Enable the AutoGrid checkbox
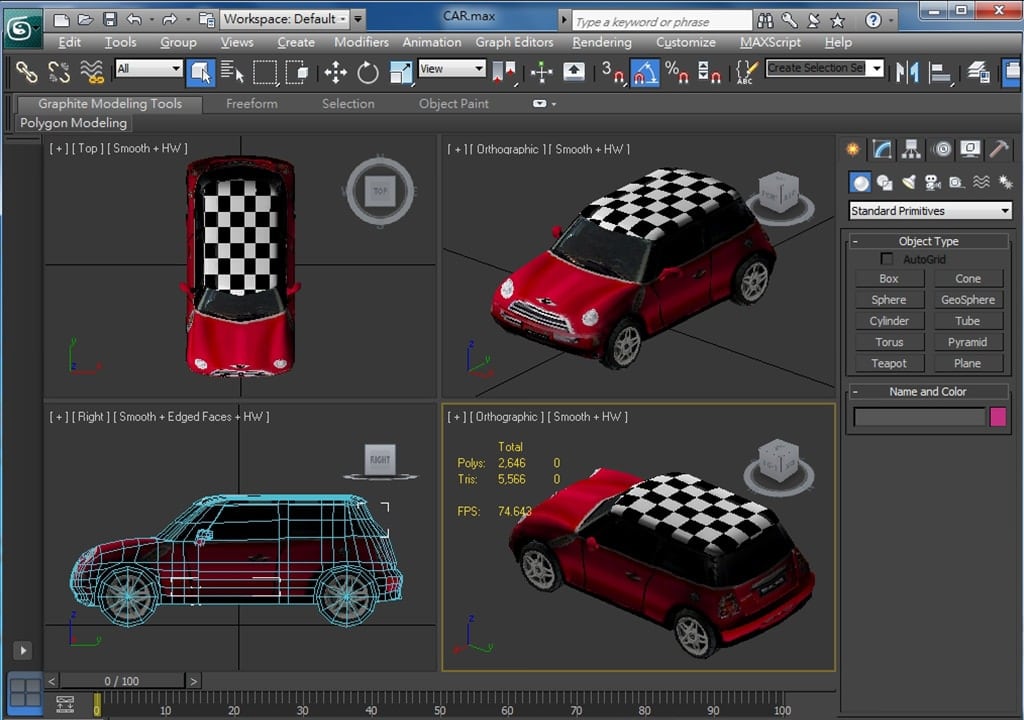 pyautogui.click(x=886, y=259)
